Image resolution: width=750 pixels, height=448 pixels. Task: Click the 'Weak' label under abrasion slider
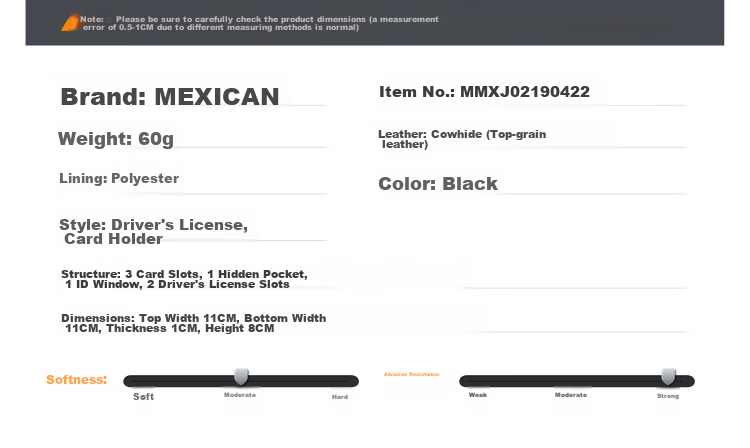(478, 395)
